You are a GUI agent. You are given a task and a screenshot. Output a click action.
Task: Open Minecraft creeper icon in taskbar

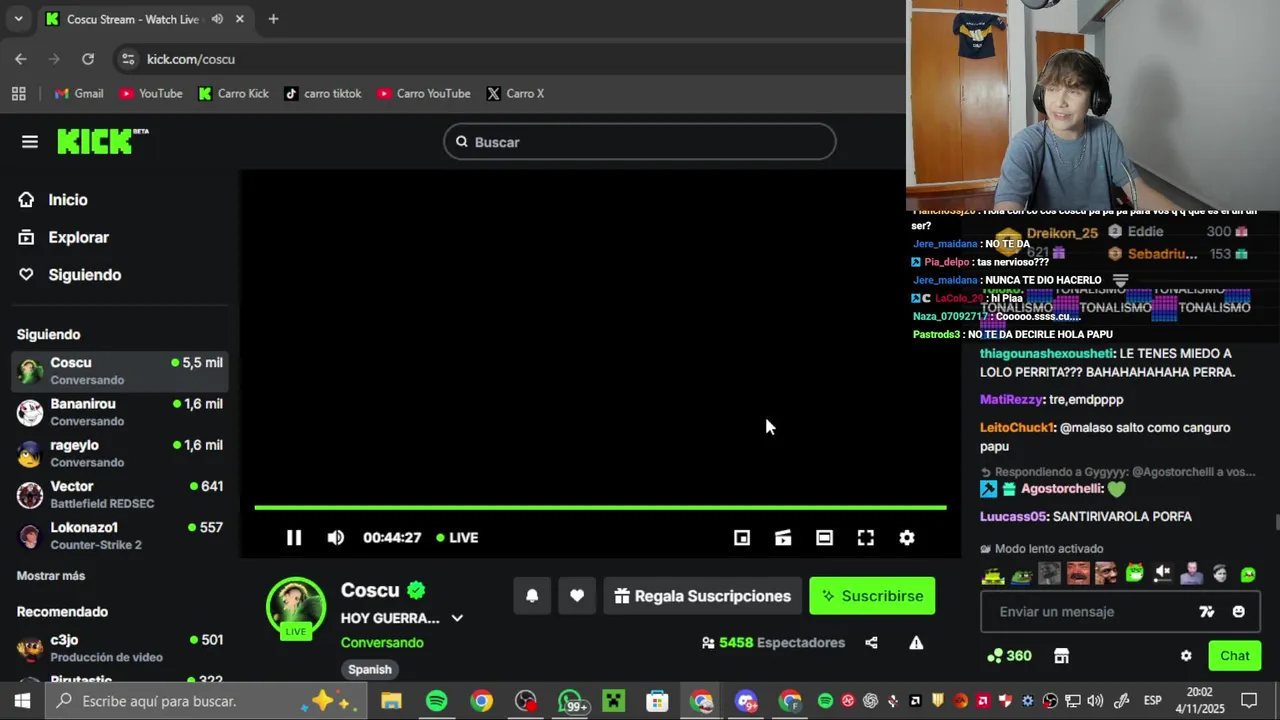613,701
